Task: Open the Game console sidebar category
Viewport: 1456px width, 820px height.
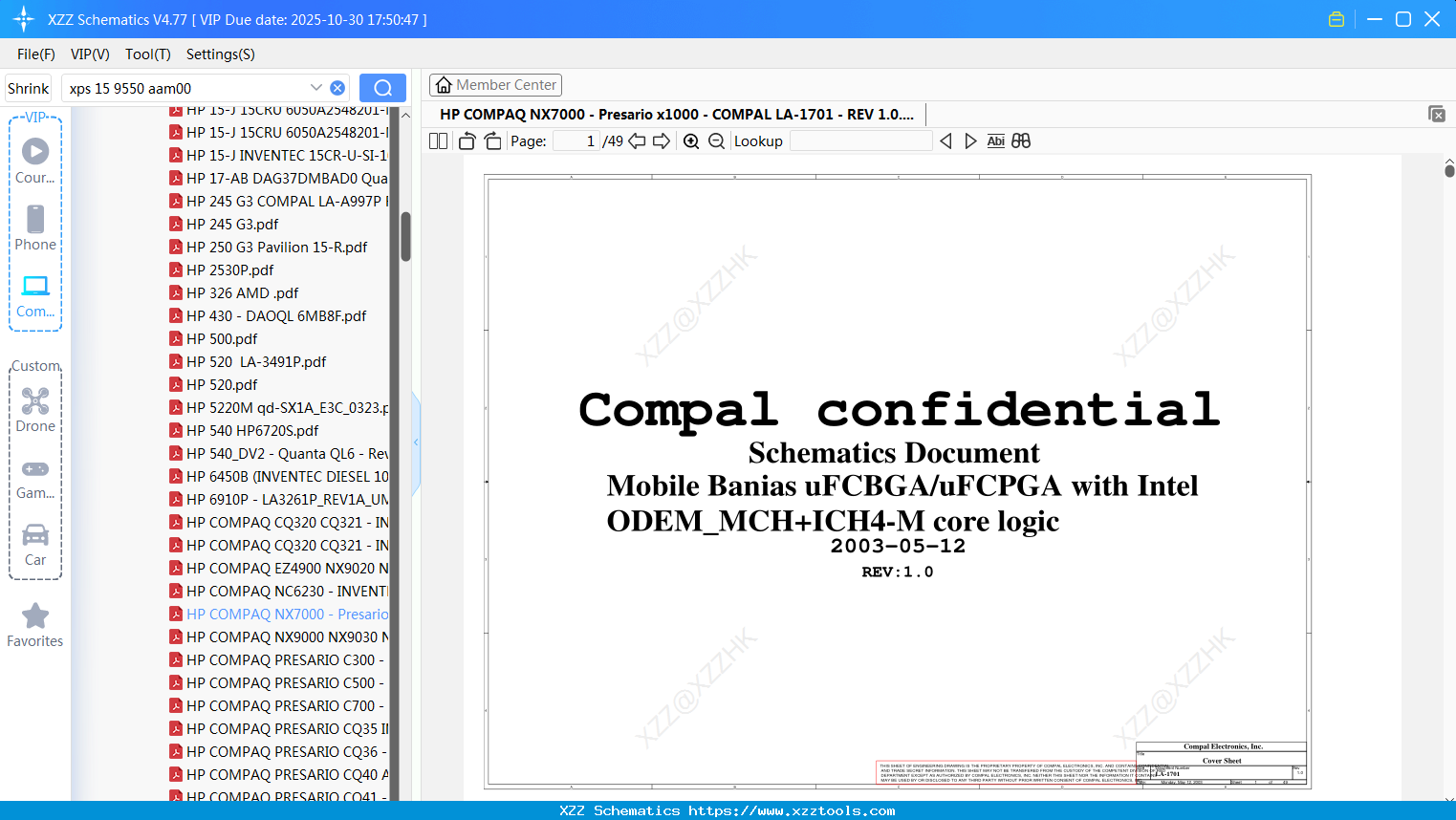Action: click(35, 478)
